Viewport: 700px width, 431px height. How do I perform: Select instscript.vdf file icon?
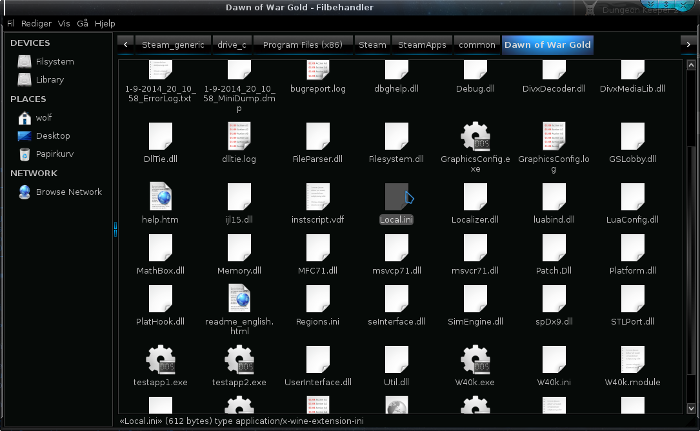click(318, 197)
